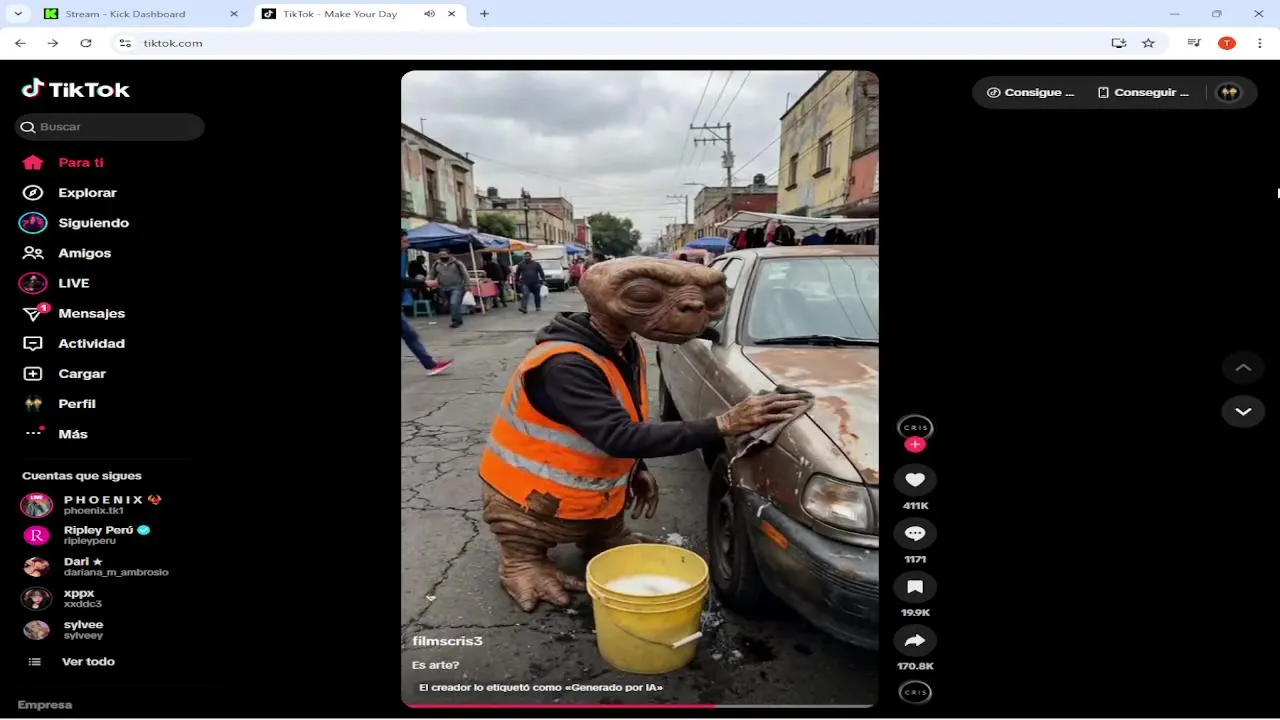Open a new browser tab
Image resolution: width=1280 pixels, height=720 pixels.
(484, 14)
